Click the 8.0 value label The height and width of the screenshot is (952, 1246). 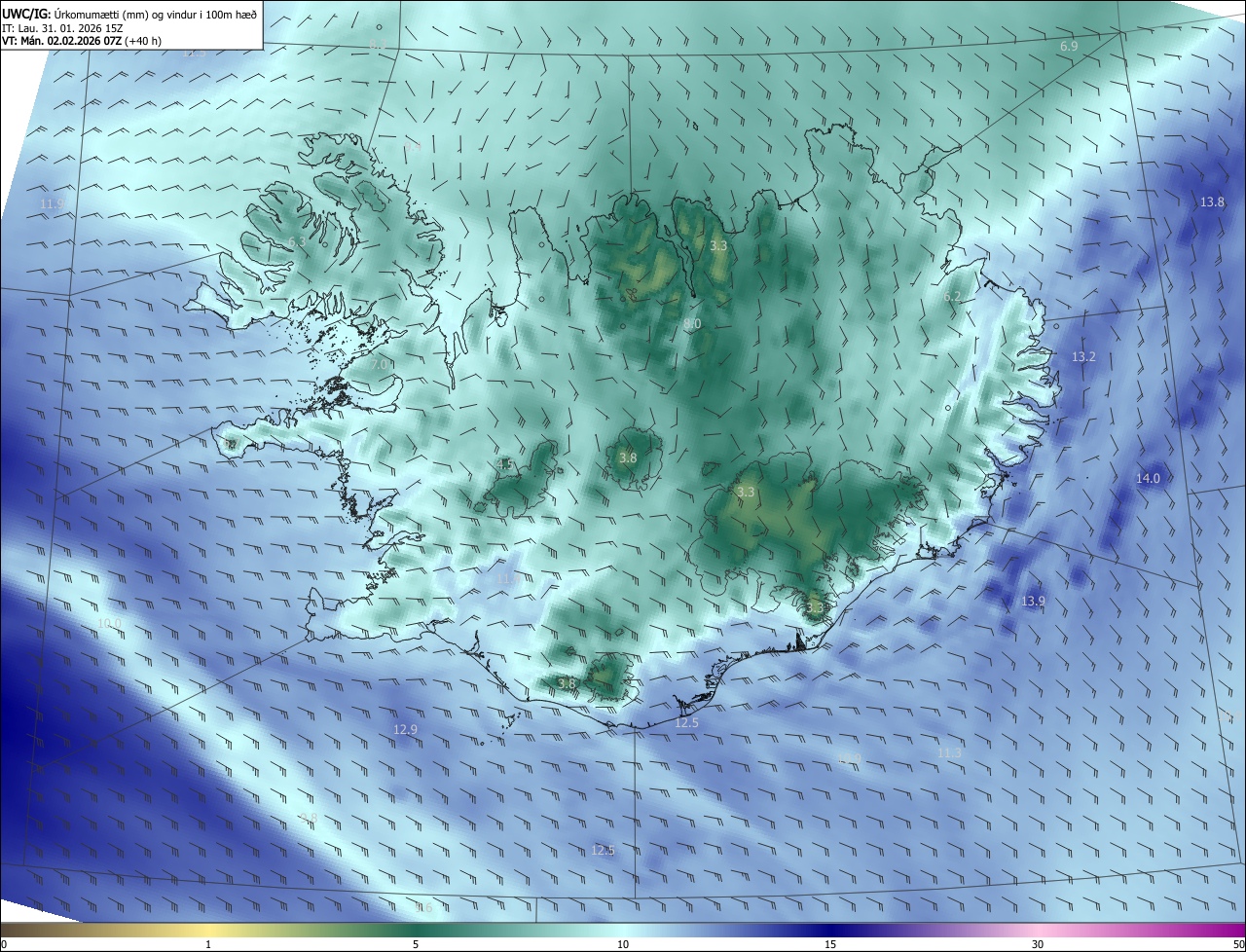click(692, 323)
